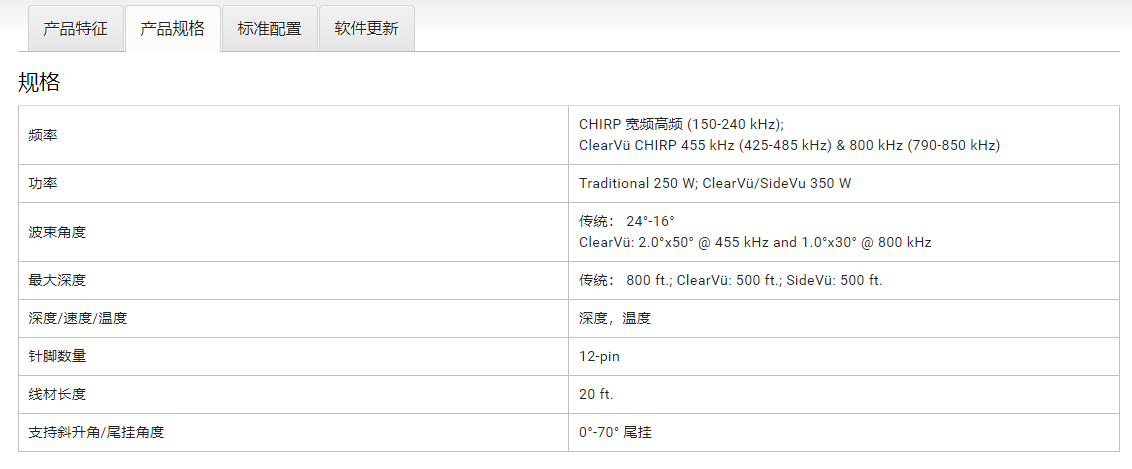Click the 频率 row label
The width and height of the screenshot is (1132, 469).
(x=43, y=135)
